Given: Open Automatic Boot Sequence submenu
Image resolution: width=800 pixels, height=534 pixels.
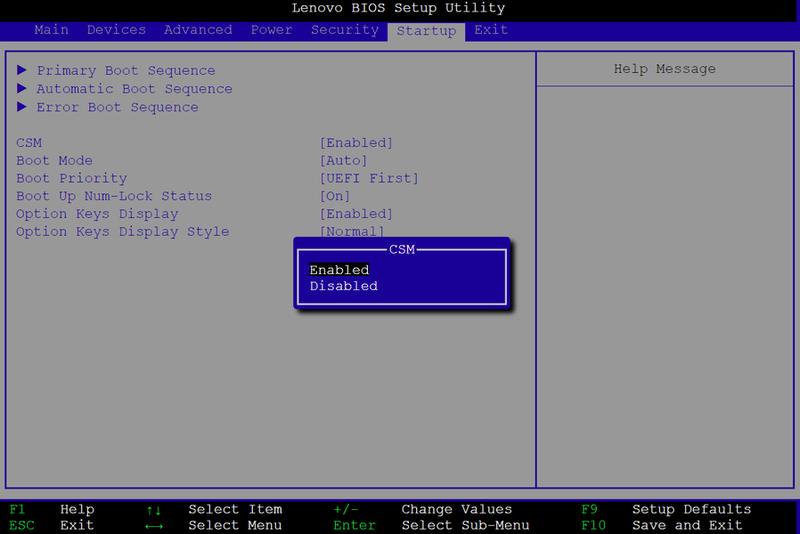Looking at the screenshot, I should click(134, 89).
